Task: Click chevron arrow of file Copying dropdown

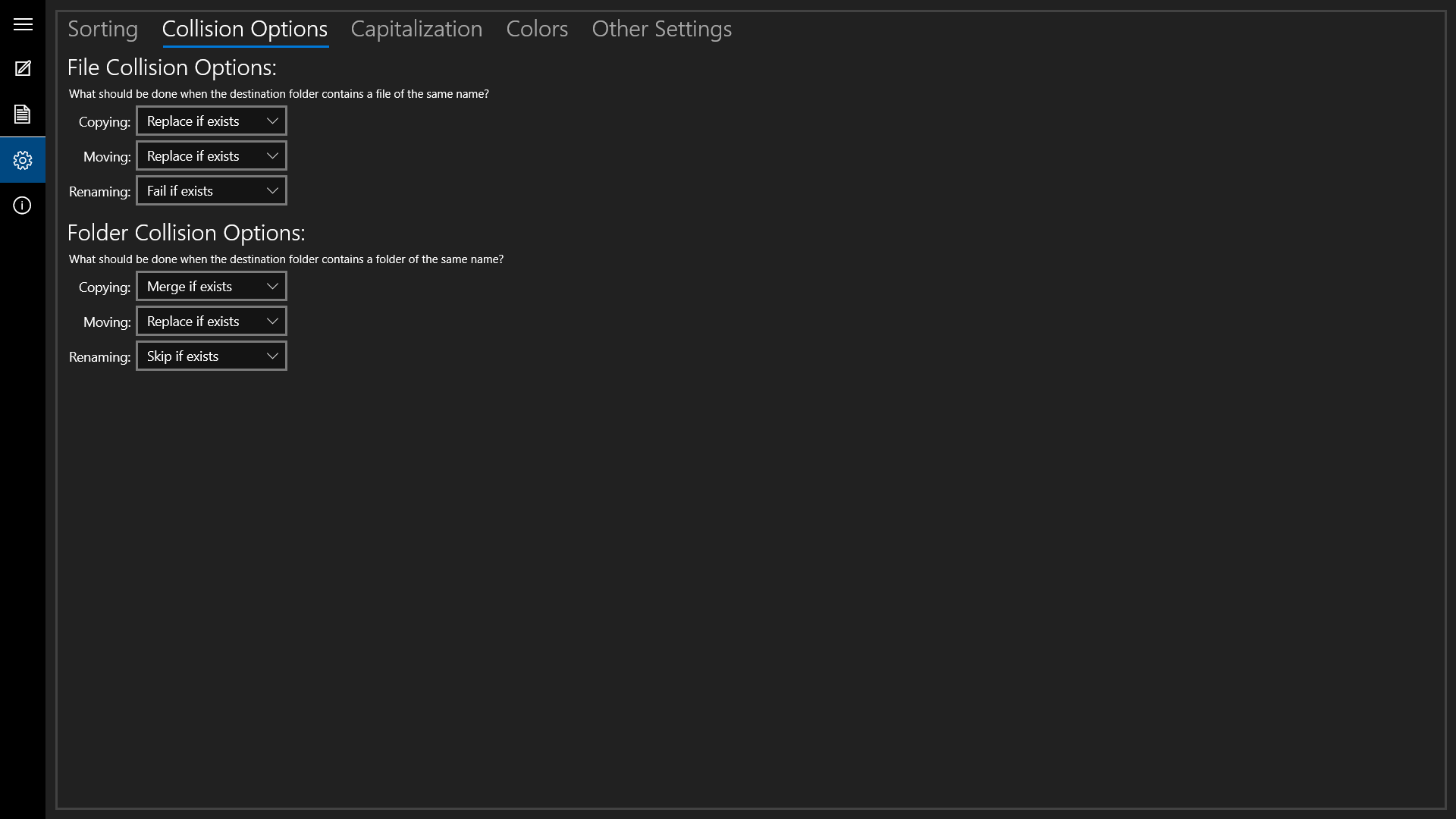Action: point(272,121)
